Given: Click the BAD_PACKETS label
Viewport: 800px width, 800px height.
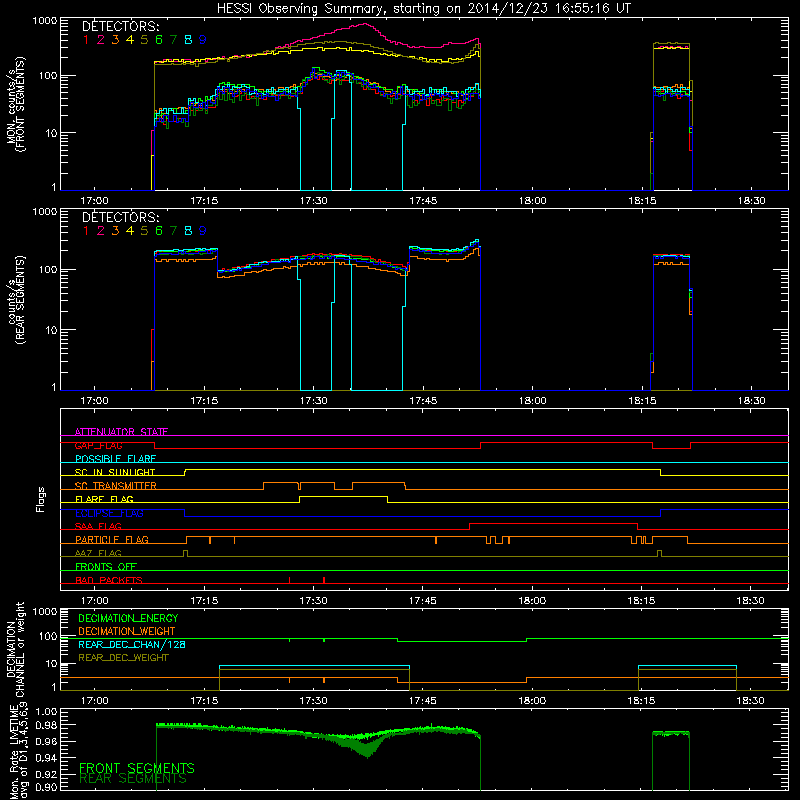Looking at the screenshot, I should [109, 580].
